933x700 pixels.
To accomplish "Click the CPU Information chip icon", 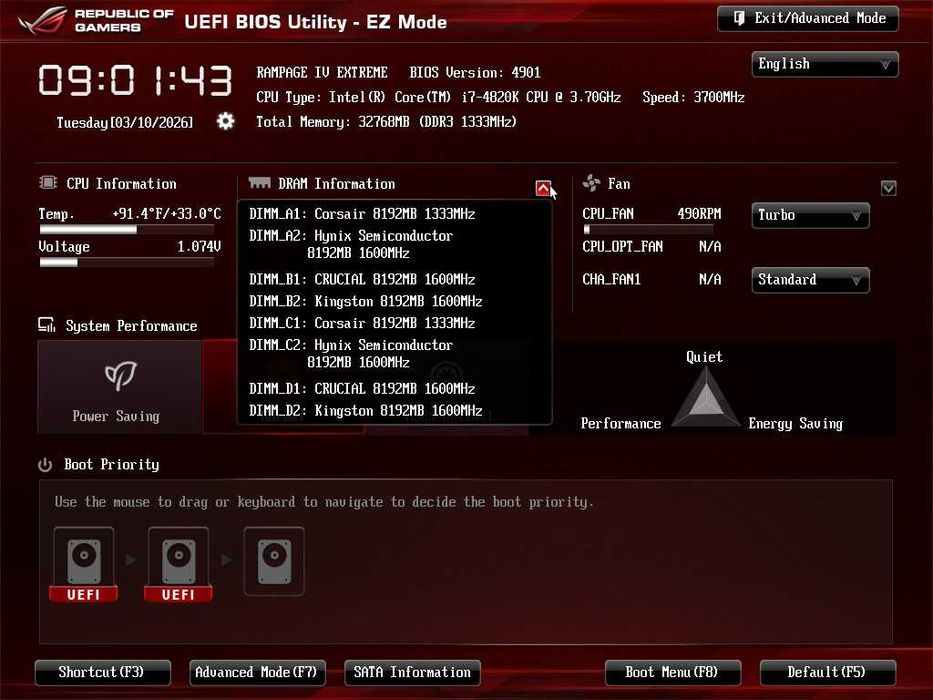I will tap(48, 182).
